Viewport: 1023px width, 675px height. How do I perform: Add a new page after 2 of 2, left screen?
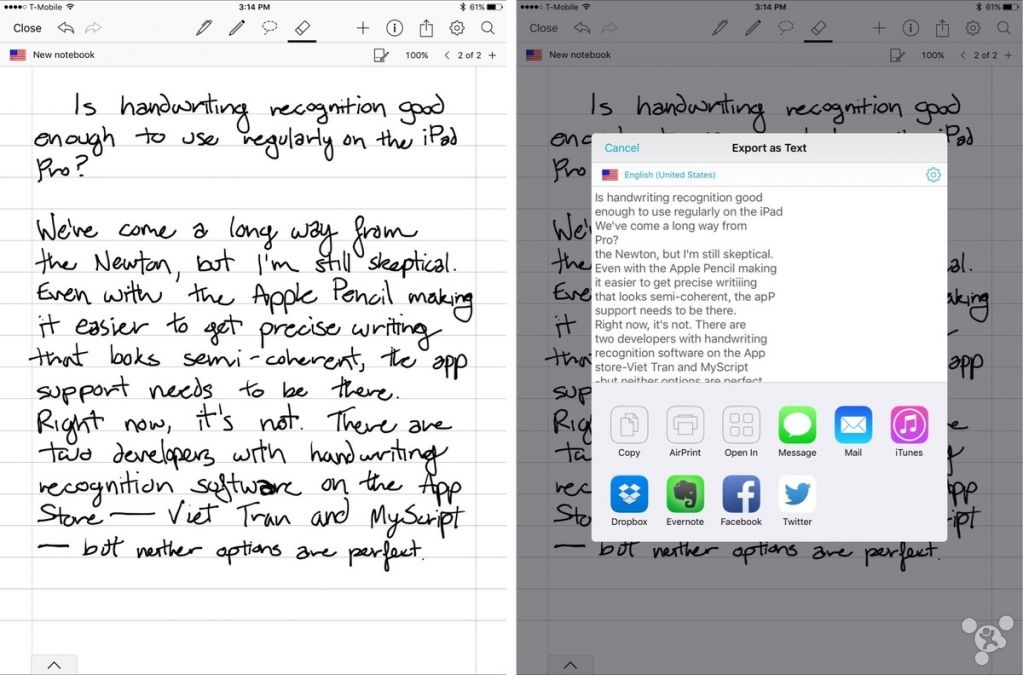[x=493, y=55]
